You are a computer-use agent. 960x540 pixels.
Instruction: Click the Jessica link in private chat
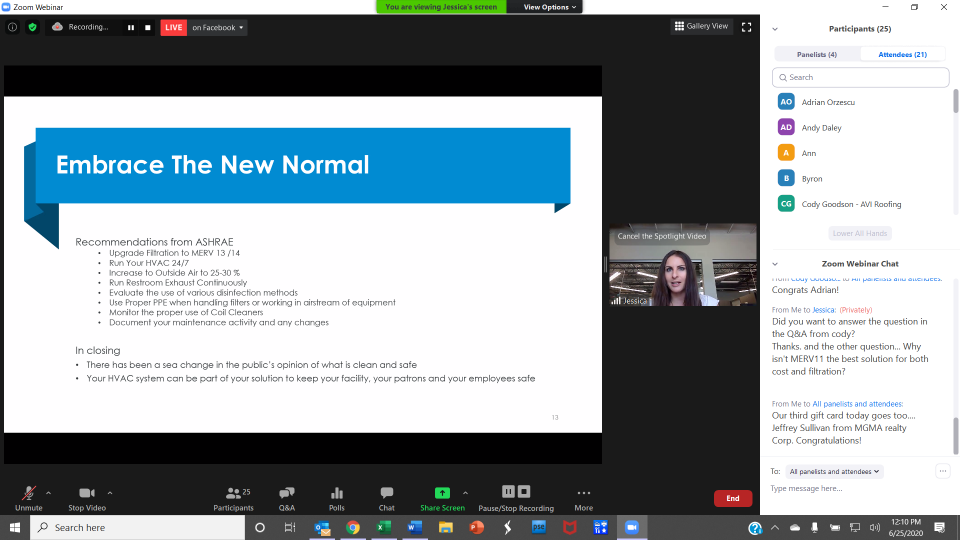pos(823,310)
